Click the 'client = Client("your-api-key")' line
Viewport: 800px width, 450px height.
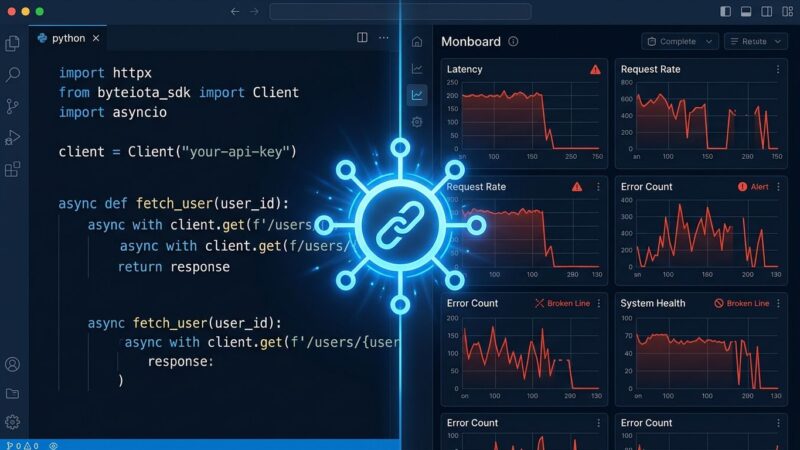(178, 152)
